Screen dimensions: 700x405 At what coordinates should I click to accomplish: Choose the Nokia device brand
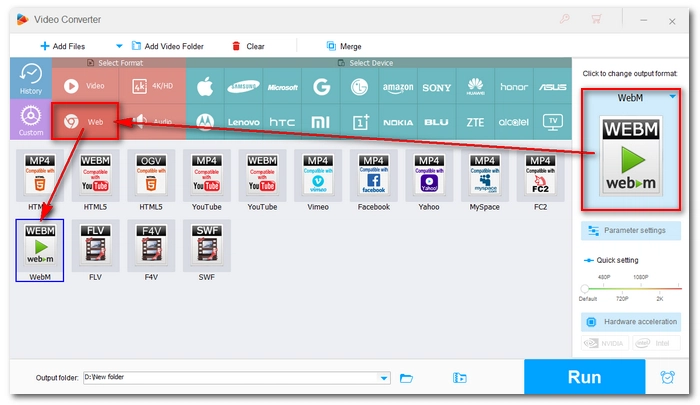coord(398,122)
